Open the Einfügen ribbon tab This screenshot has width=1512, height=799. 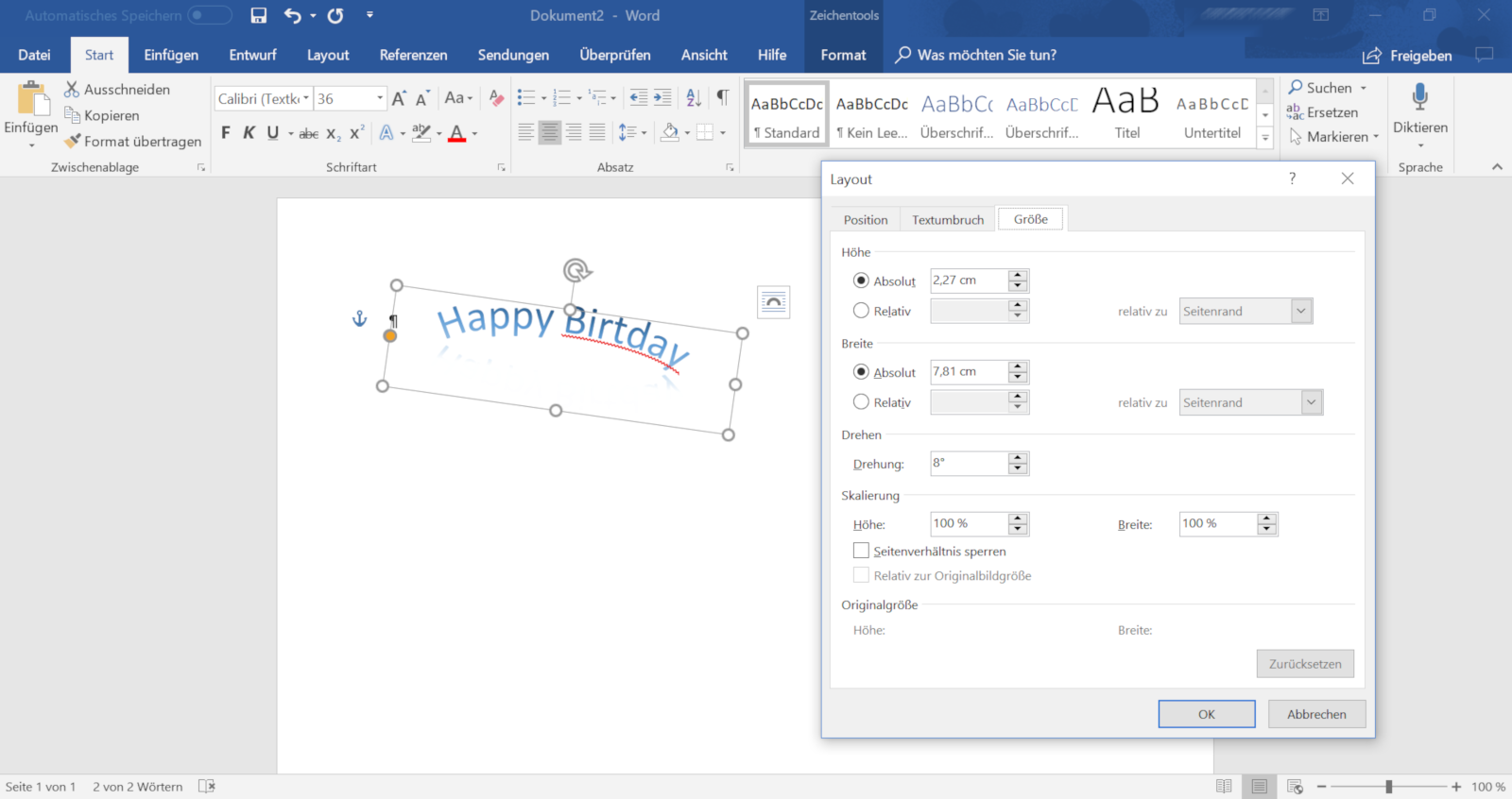click(x=171, y=55)
